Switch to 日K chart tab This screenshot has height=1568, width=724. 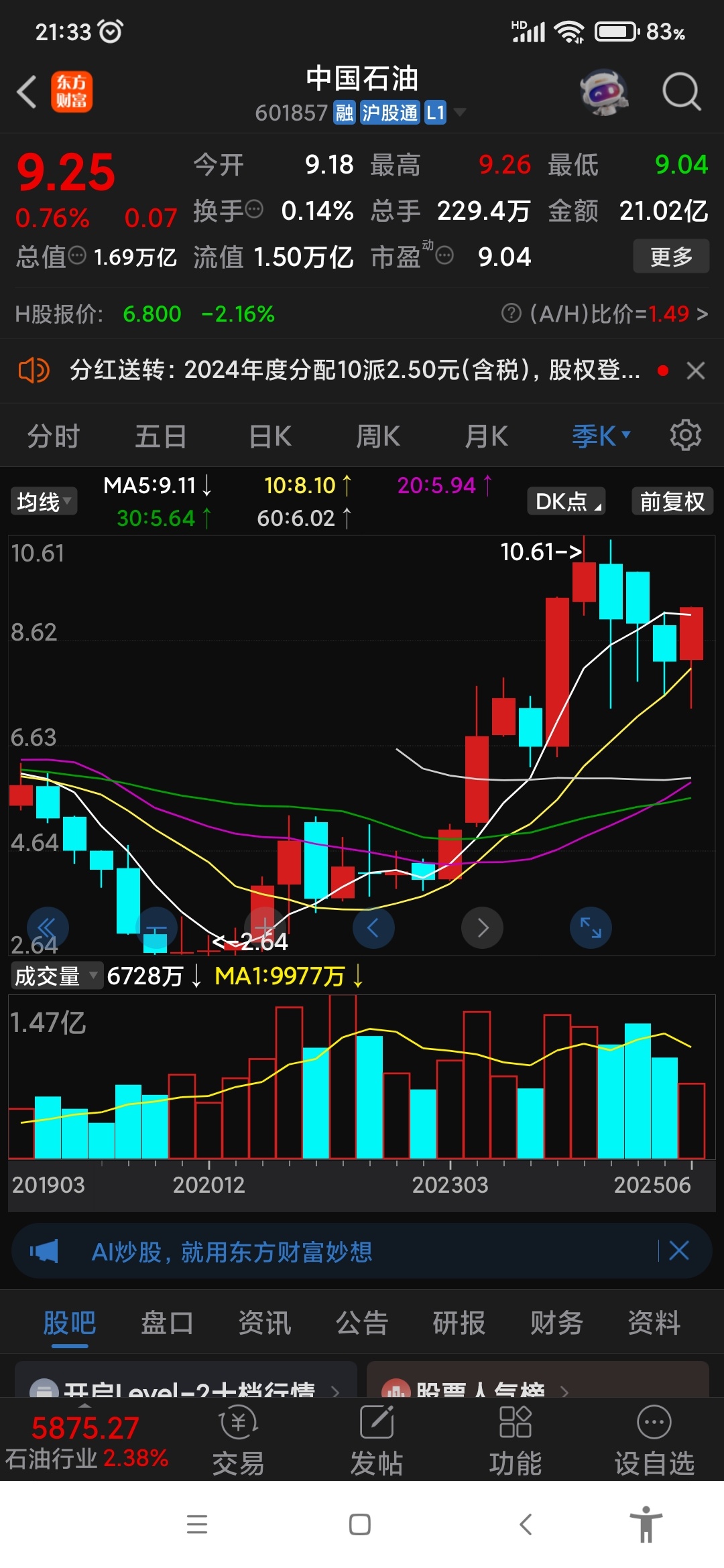point(270,436)
